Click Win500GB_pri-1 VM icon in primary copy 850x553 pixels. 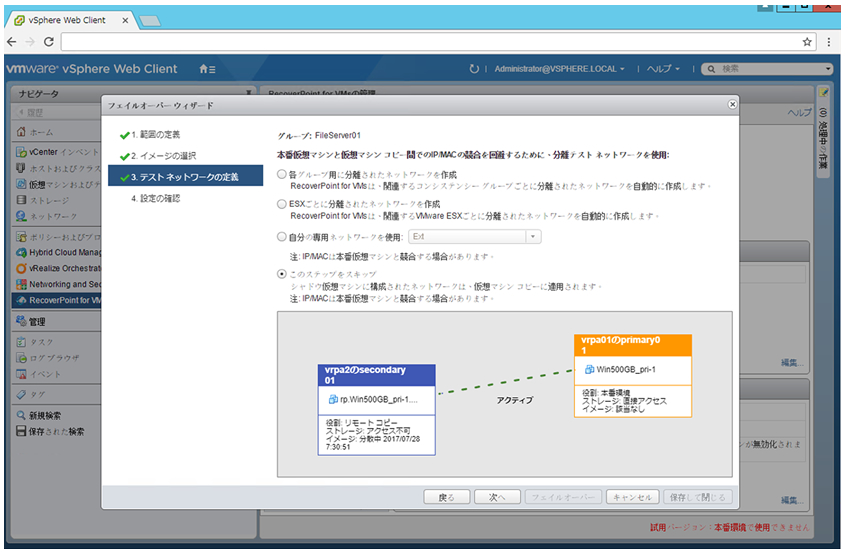pyautogui.click(x=589, y=369)
